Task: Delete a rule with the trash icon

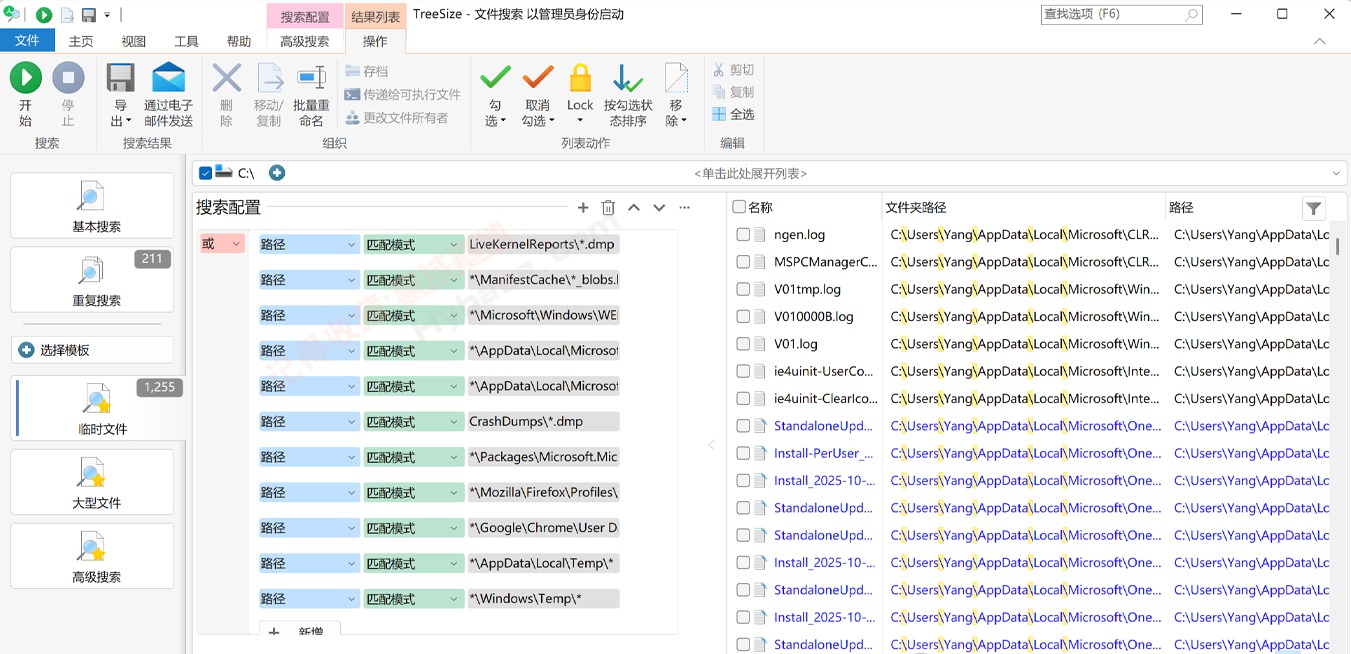Action: (608, 207)
